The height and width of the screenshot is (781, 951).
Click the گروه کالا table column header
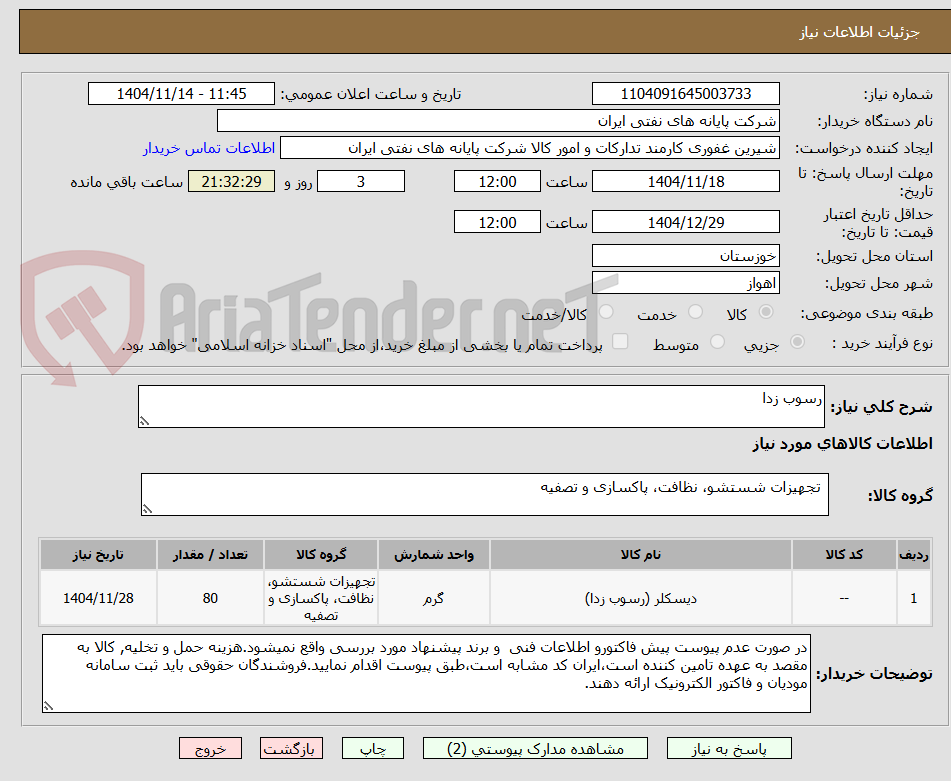pos(321,555)
